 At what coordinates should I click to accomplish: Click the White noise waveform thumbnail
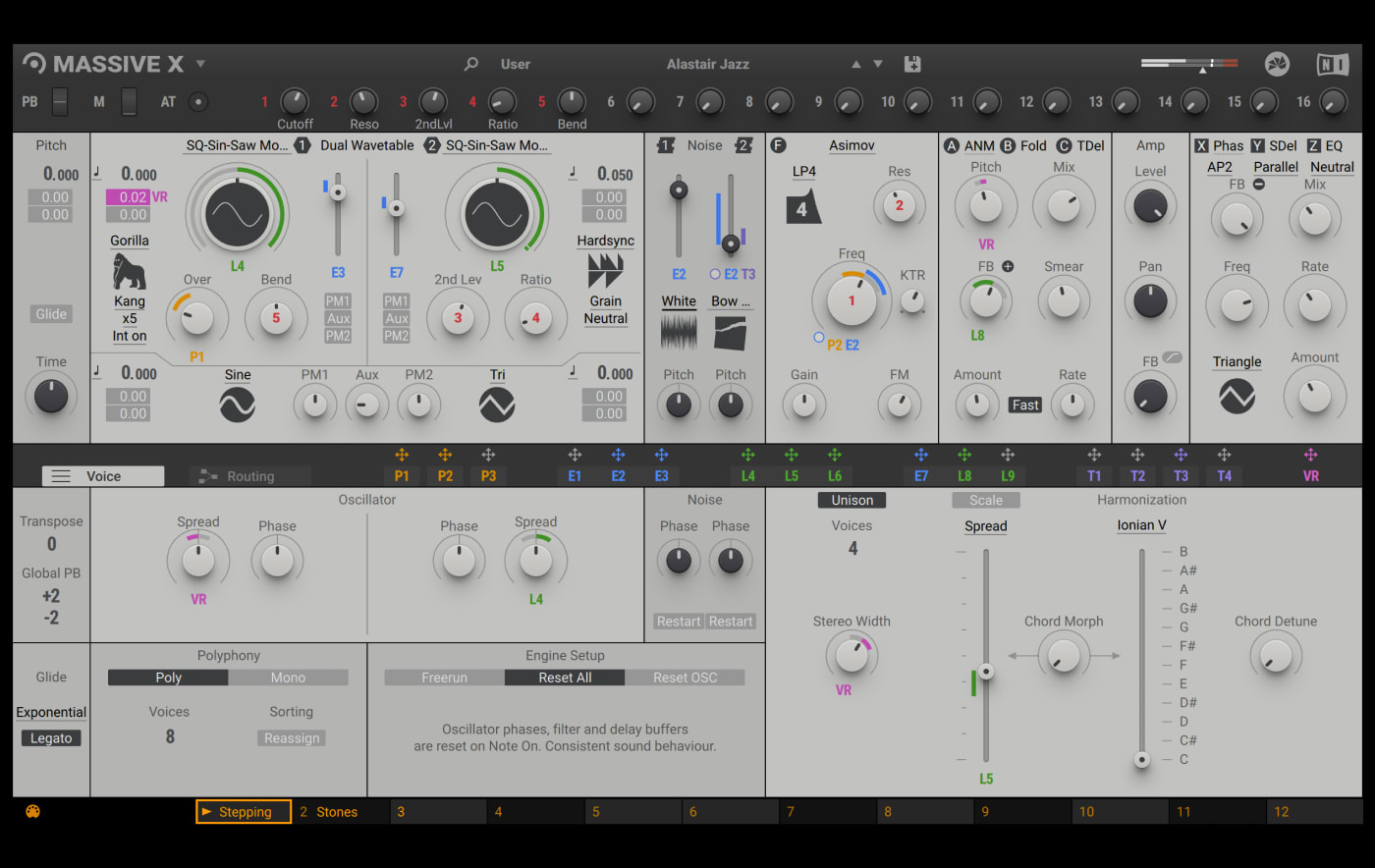(679, 332)
